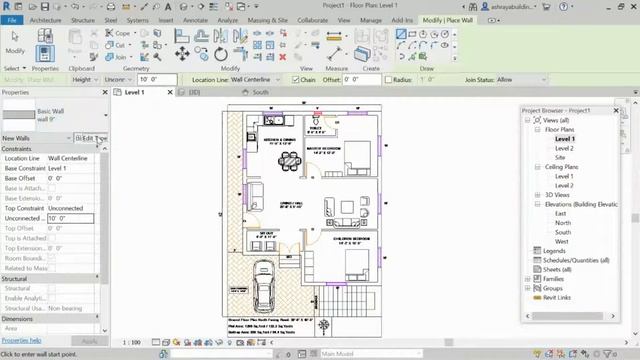Click the Help question mark icon
640x360 pixels.
coord(563,6)
